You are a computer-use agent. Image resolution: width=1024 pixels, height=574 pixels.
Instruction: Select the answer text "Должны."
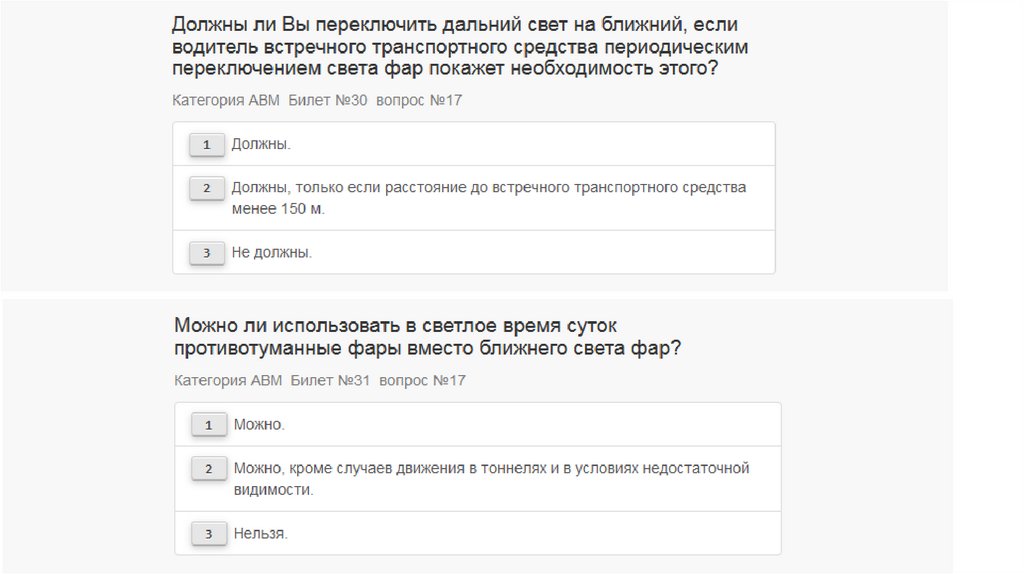(261, 145)
